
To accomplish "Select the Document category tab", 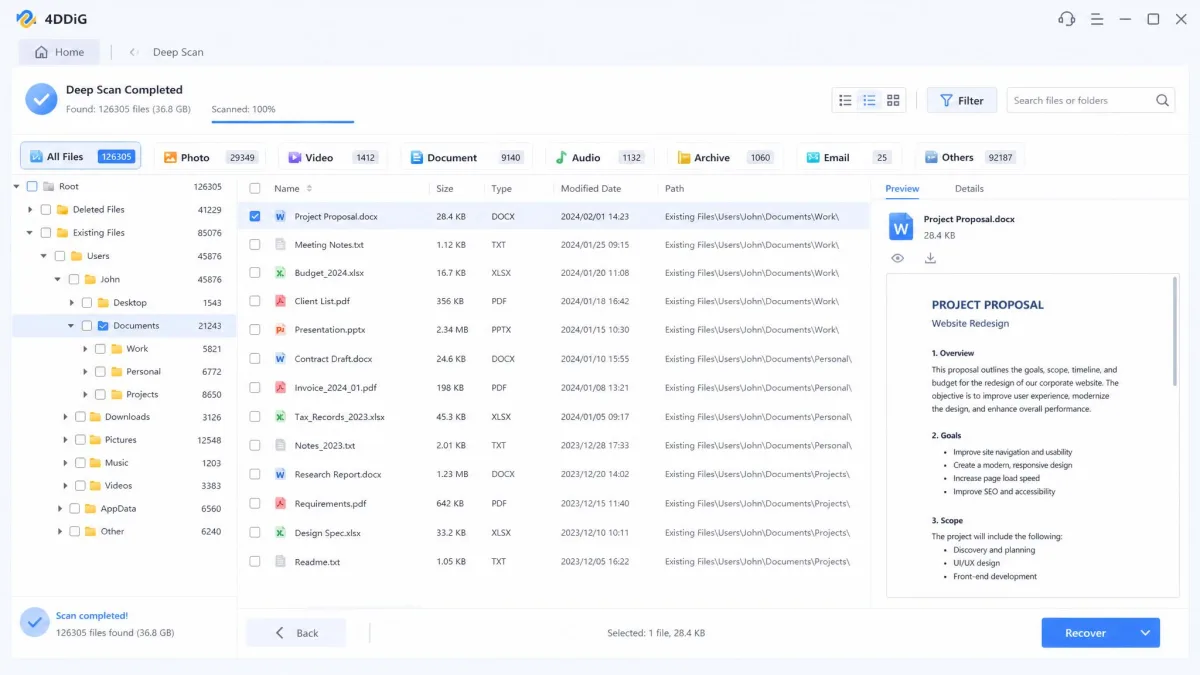I will click(467, 157).
